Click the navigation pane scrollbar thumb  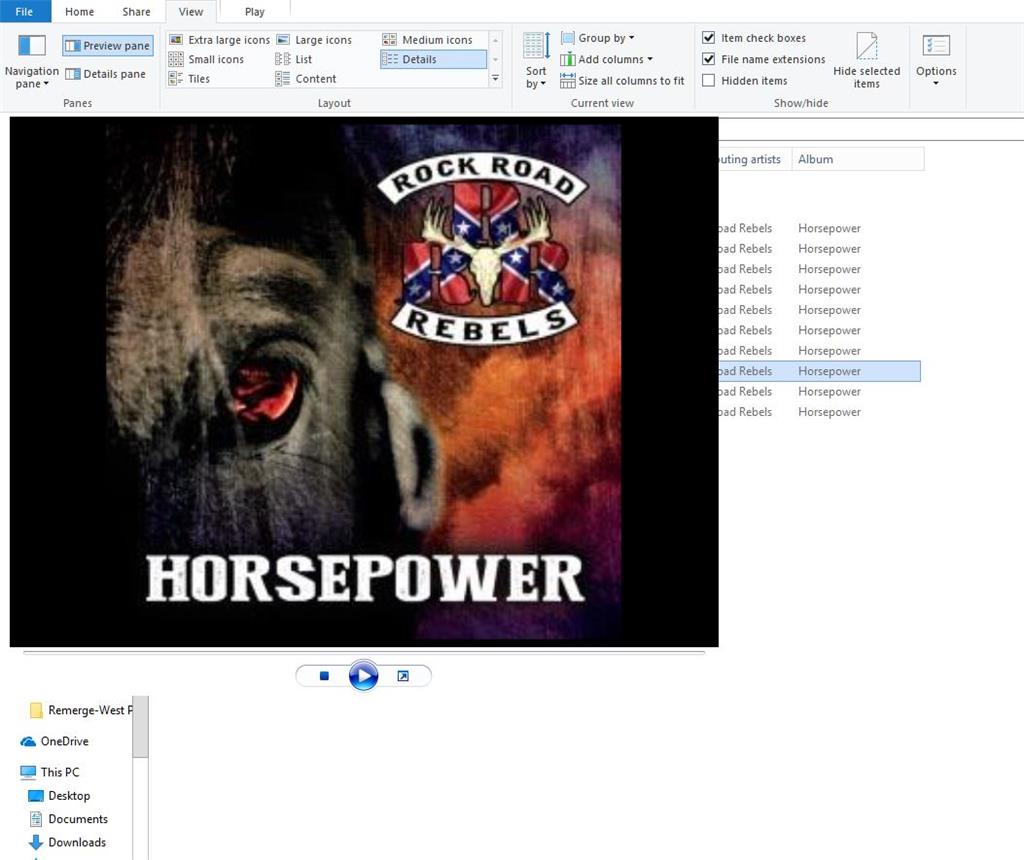pos(140,727)
